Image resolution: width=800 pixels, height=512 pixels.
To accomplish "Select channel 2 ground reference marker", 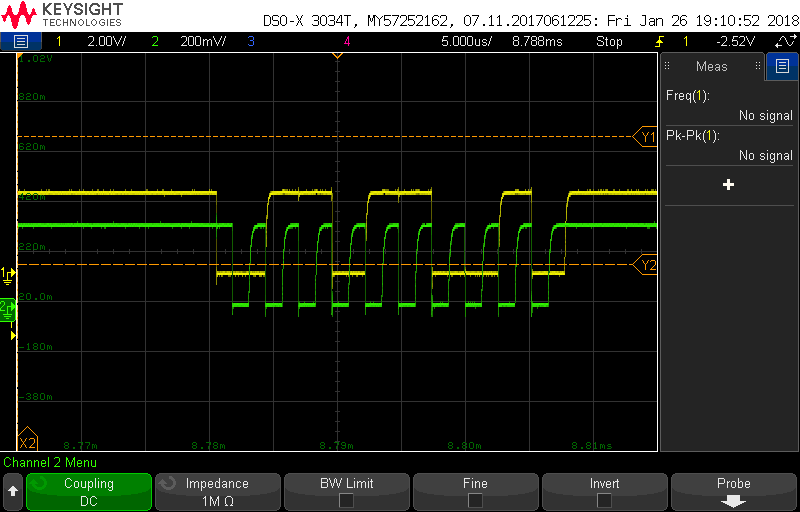I will pyautogui.click(x=8, y=310).
